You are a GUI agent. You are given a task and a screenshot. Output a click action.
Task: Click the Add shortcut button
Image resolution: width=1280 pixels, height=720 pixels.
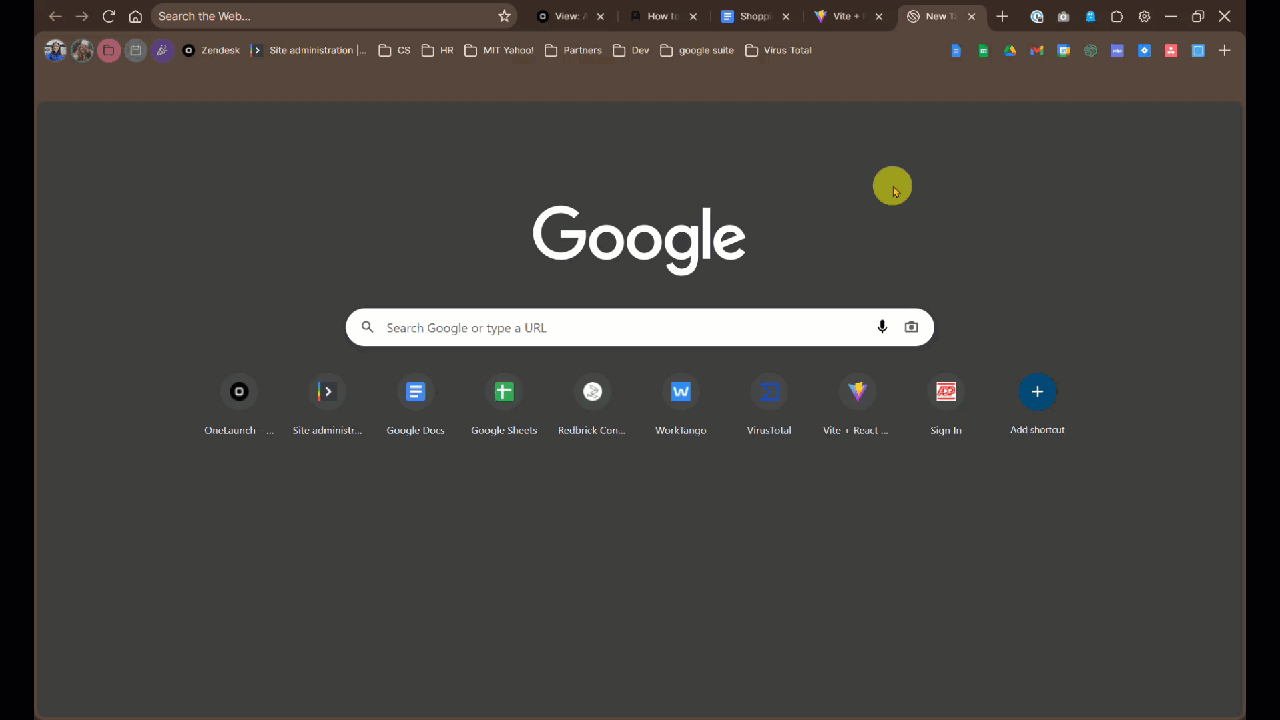coord(1037,403)
